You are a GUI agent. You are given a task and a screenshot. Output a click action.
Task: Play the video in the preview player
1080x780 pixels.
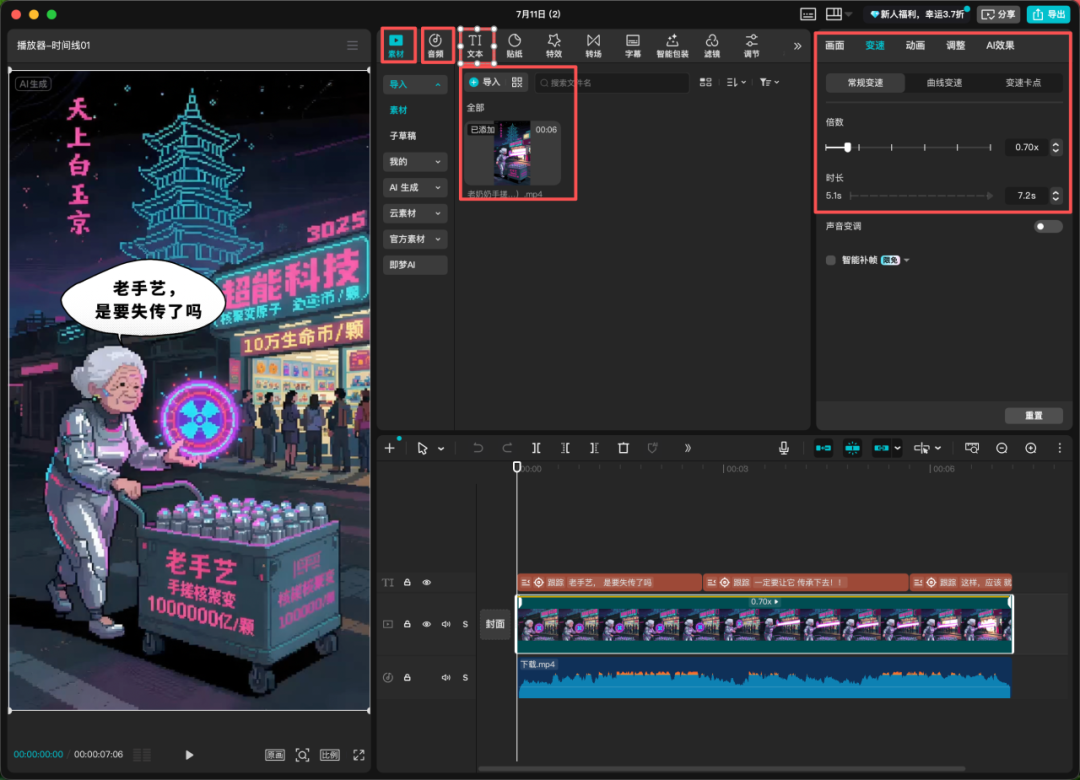click(189, 755)
